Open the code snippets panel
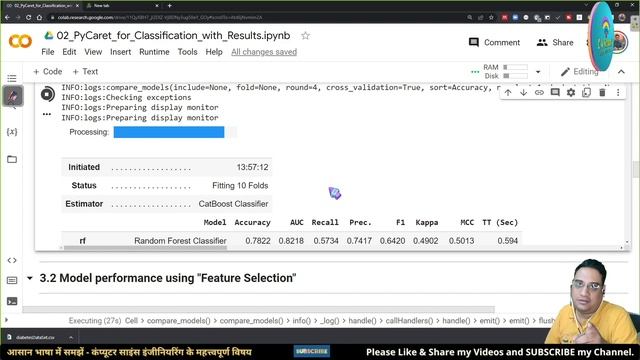 click(12, 260)
